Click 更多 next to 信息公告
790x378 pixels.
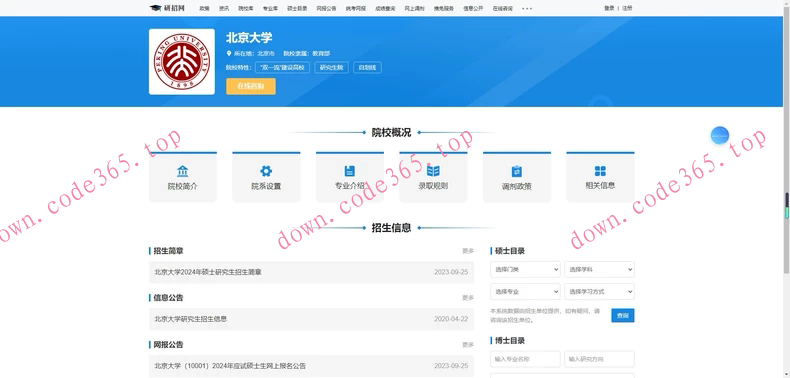(x=468, y=298)
